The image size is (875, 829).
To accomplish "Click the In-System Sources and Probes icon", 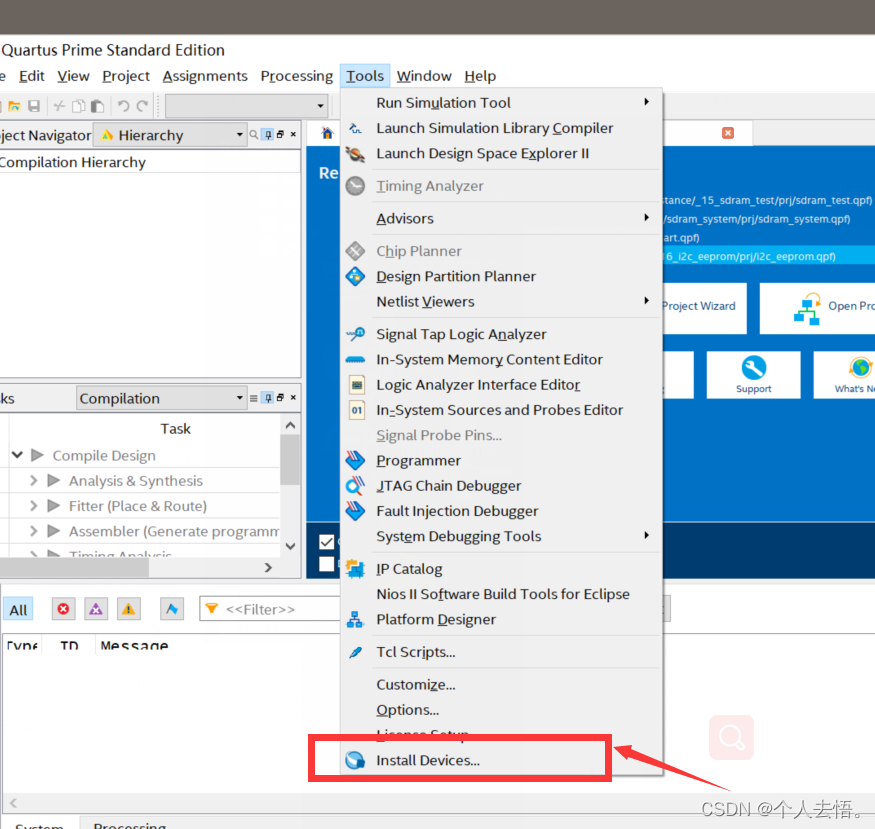I will click(x=357, y=410).
